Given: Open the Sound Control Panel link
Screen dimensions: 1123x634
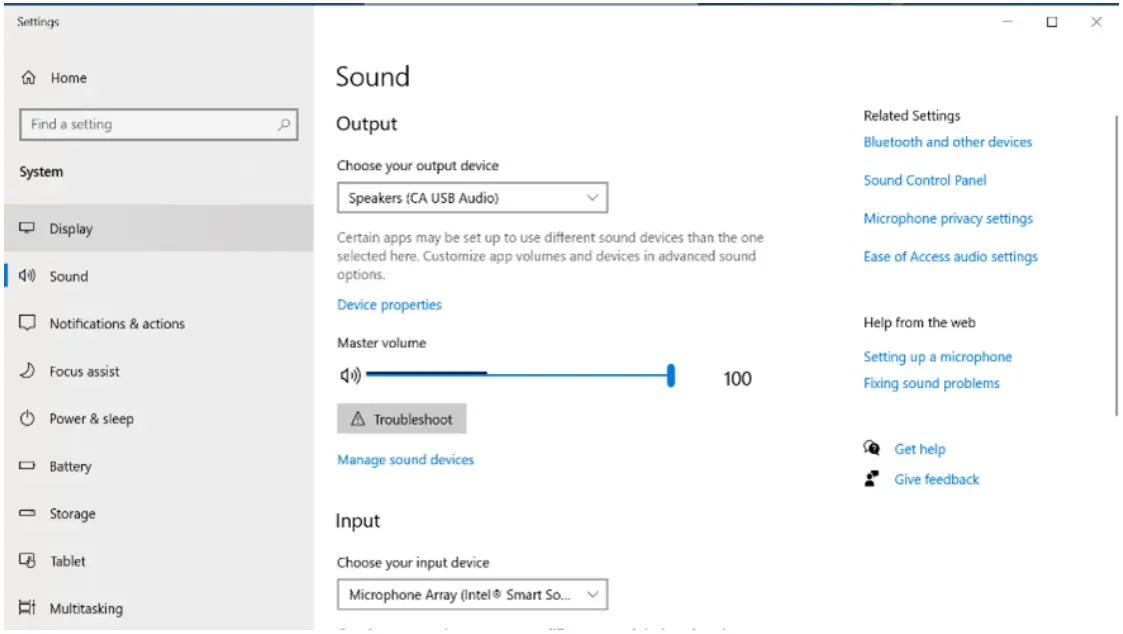Looking at the screenshot, I should point(924,180).
